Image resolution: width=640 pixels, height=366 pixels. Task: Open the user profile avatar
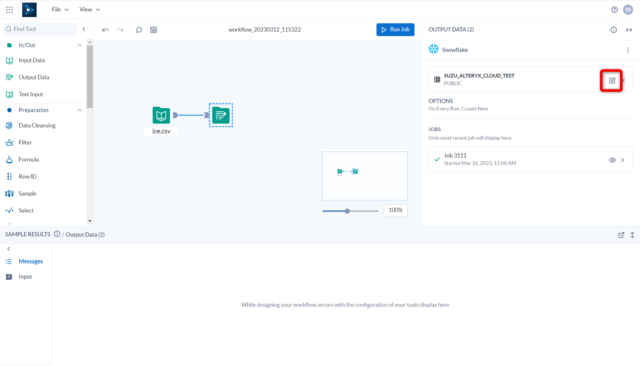628,10
